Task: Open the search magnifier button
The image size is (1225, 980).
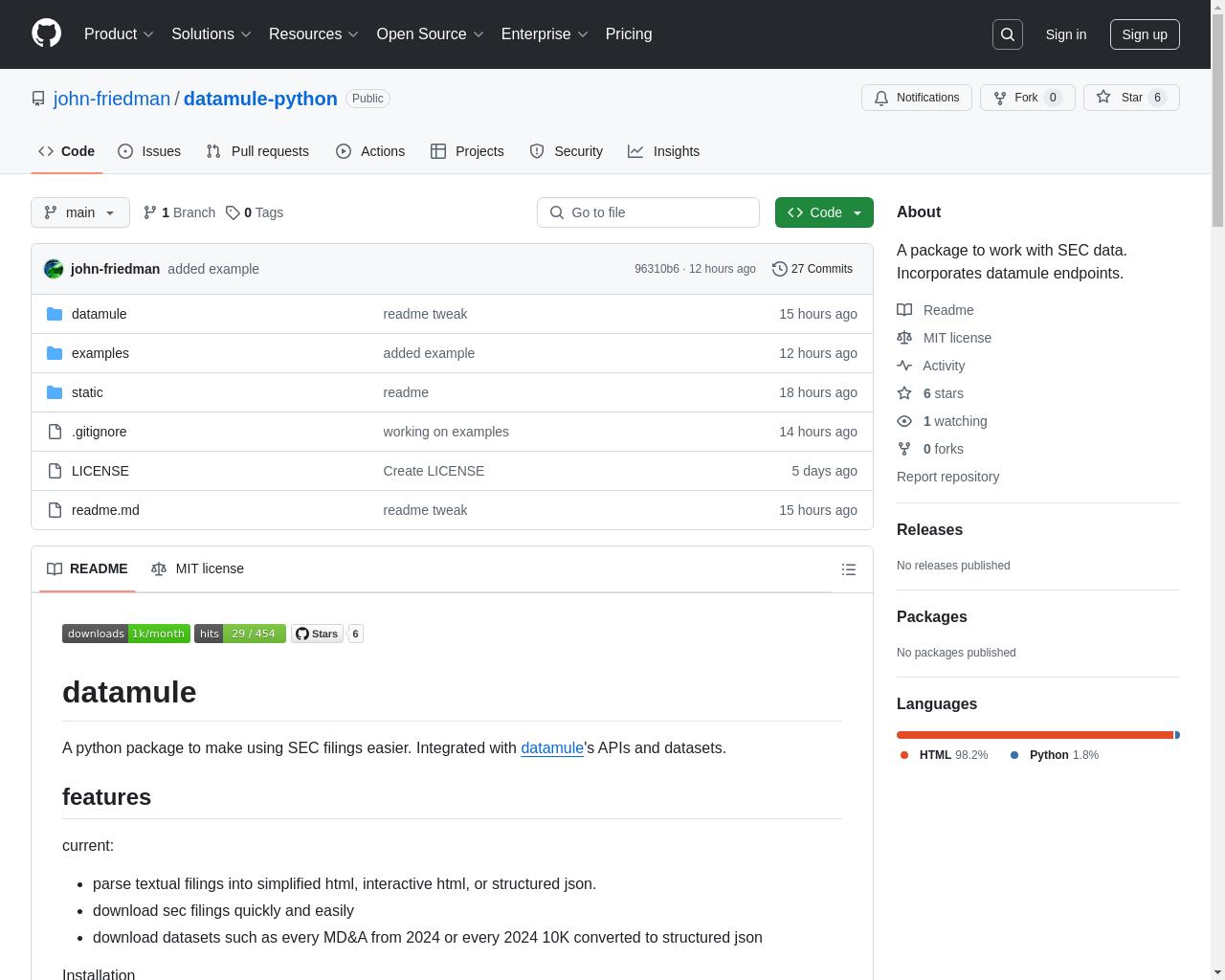Action: [1008, 34]
